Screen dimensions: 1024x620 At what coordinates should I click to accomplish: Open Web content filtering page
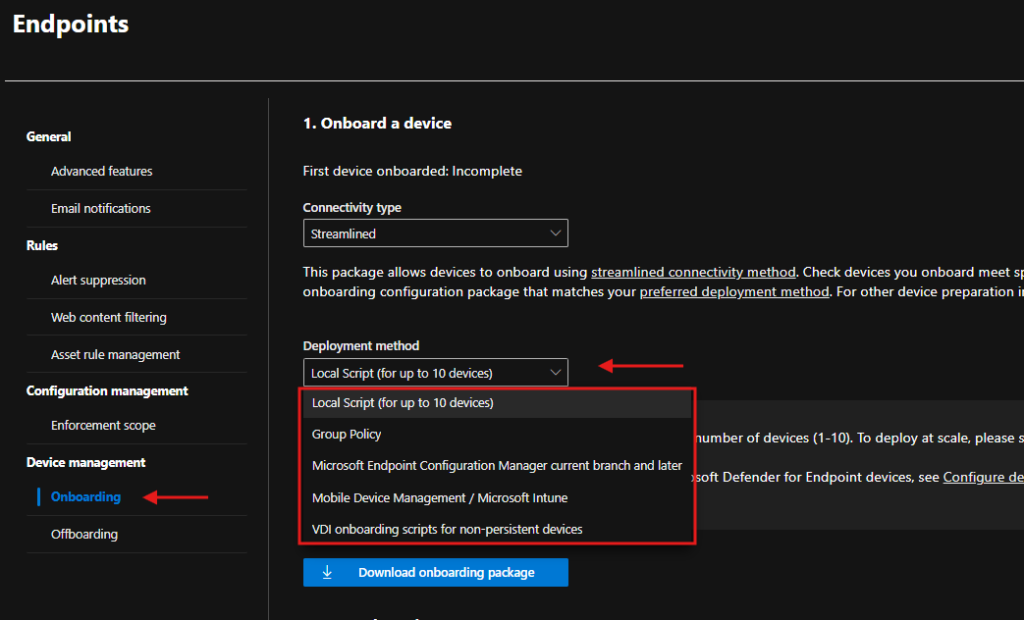point(108,318)
